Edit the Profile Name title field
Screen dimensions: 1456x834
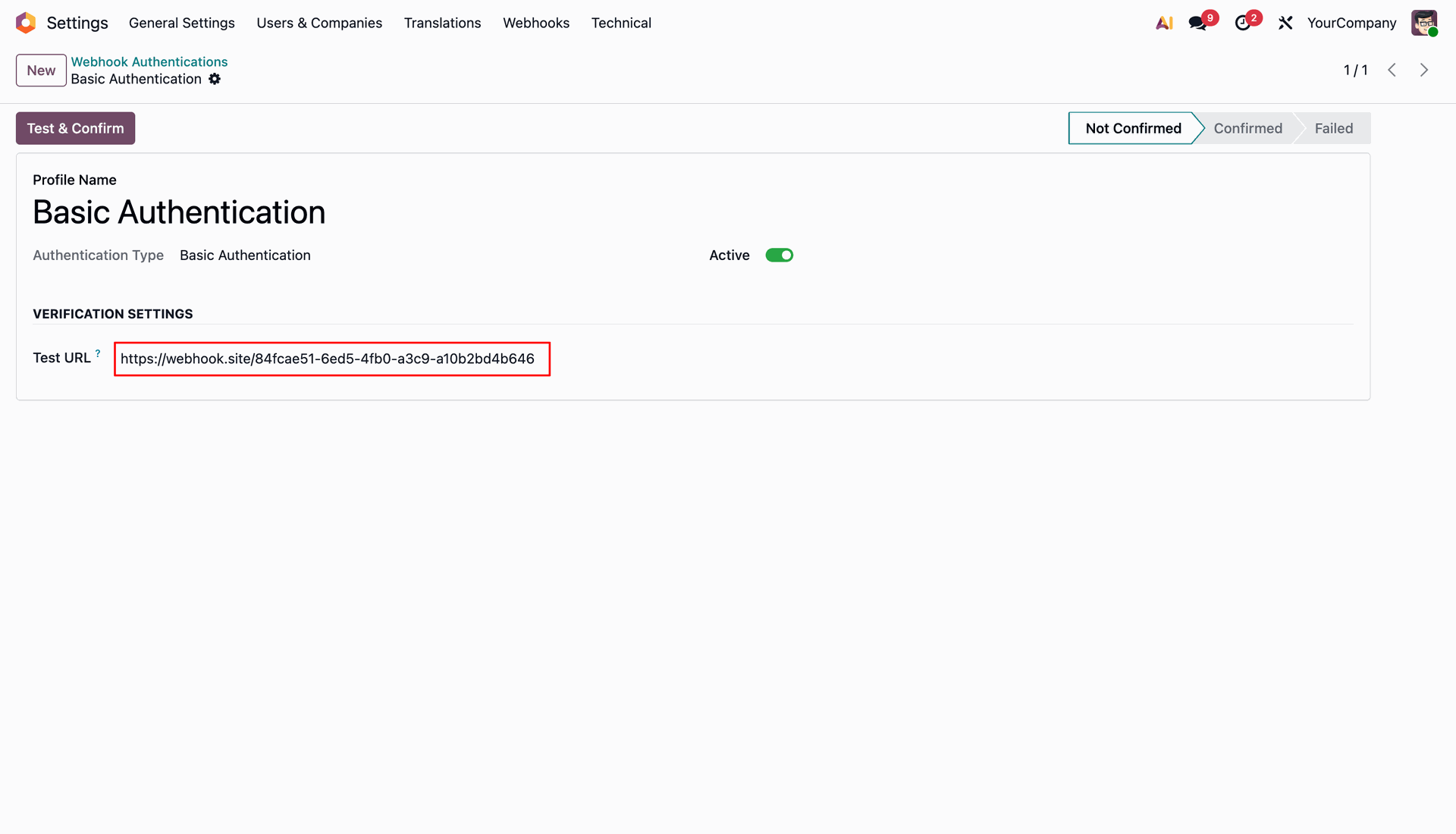click(179, 212)
